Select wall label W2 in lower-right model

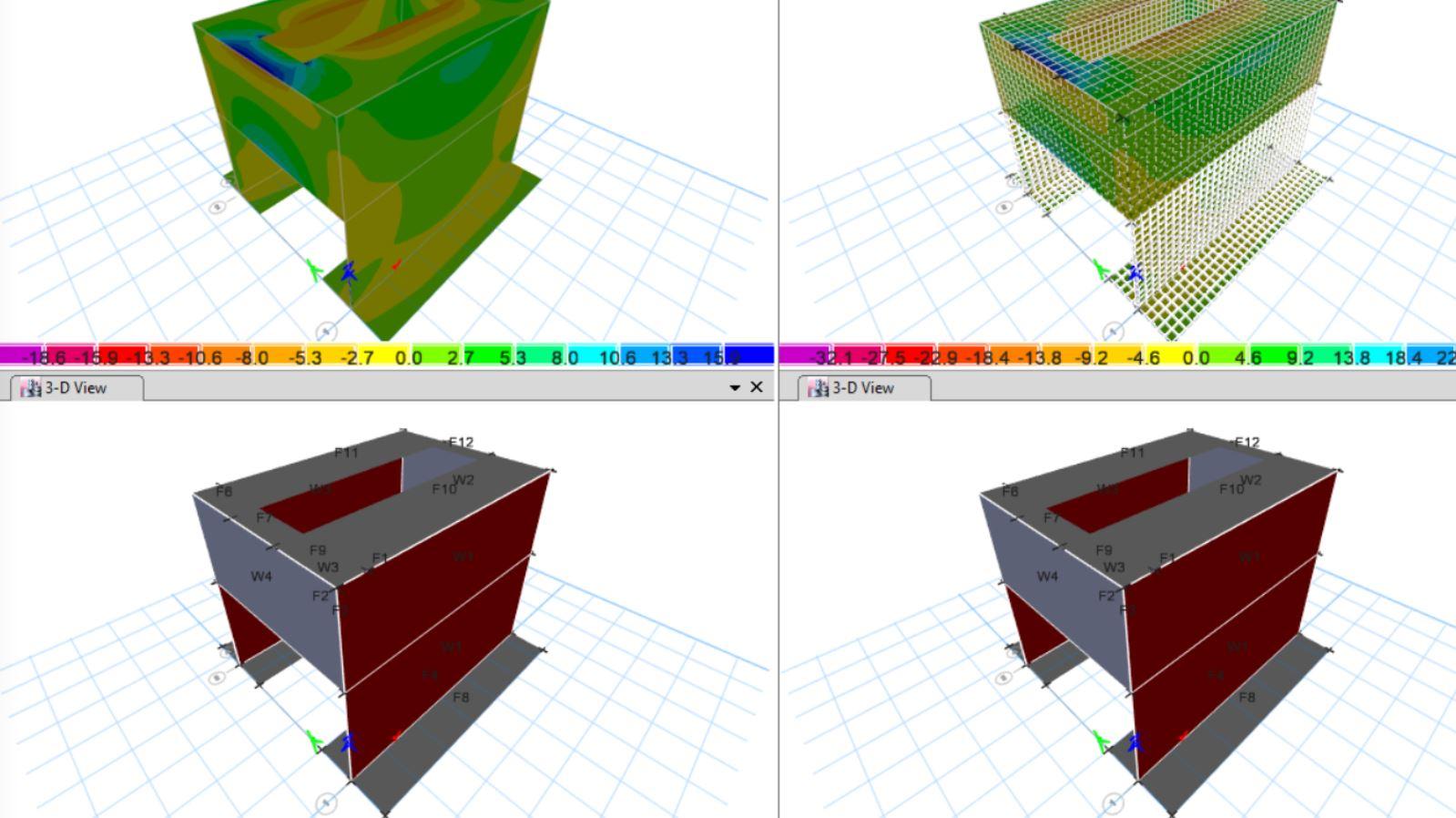pyautogui.click(x=1250, y=480)
